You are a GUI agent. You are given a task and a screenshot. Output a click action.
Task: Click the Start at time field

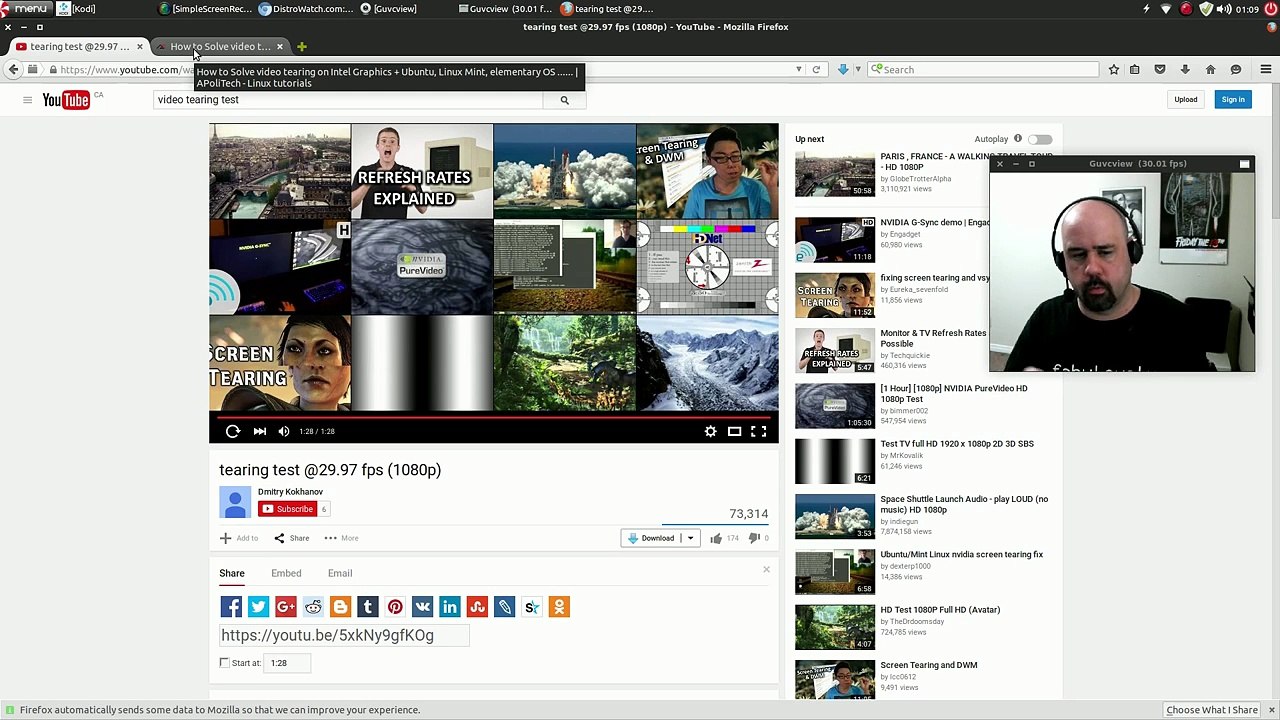288,663
